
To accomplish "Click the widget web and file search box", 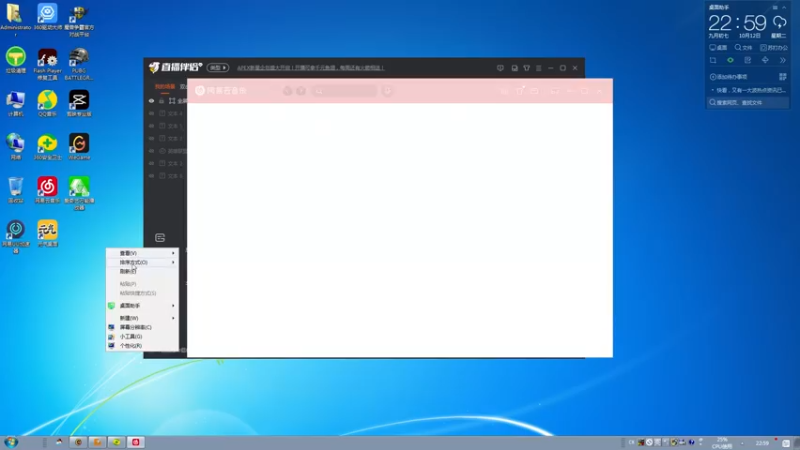I will (x=748, y=103).
